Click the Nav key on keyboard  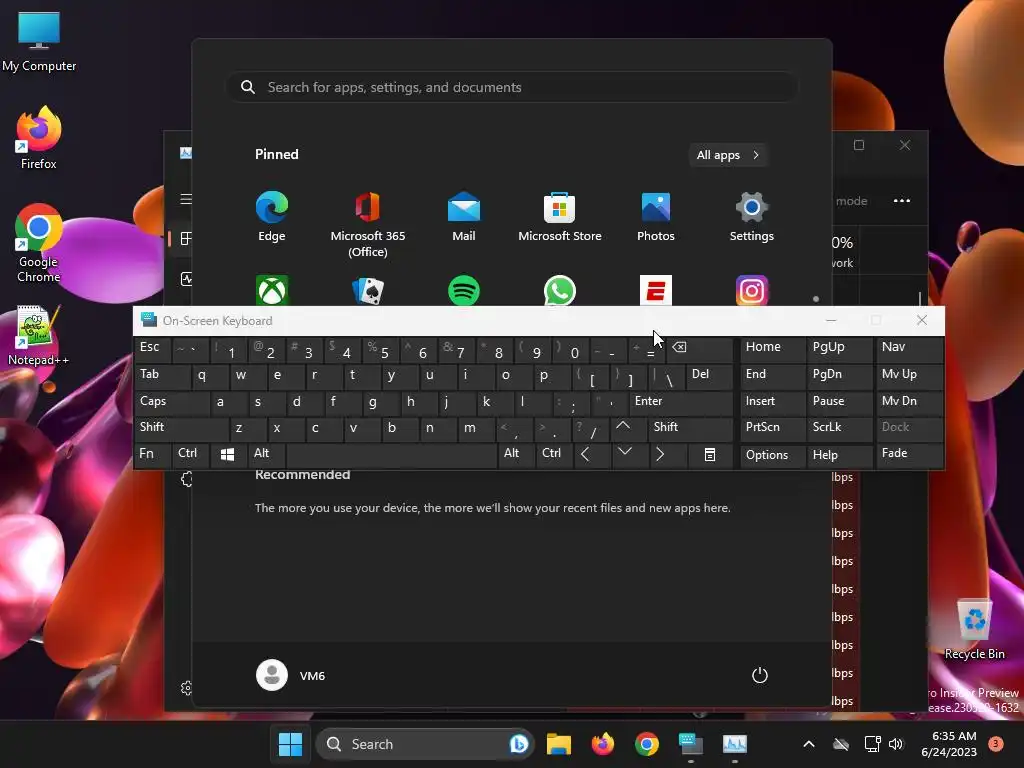(910, 349)
